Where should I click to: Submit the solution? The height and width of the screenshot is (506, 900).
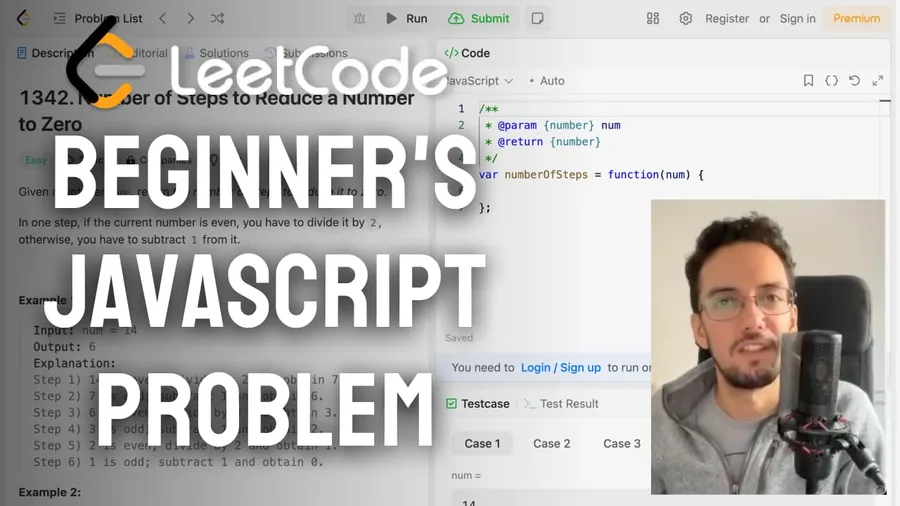pos(479,18)
